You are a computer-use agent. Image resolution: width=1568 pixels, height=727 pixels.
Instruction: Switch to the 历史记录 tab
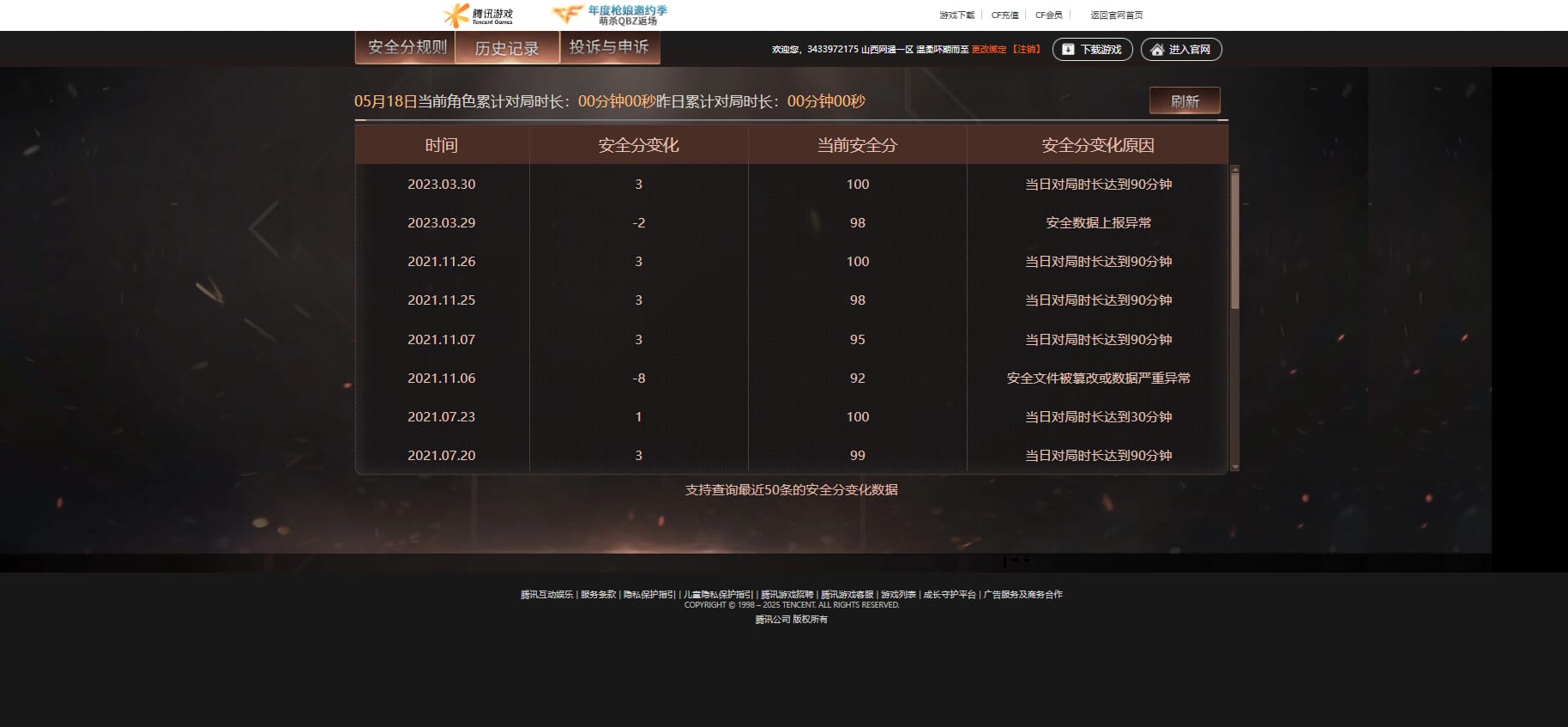click(x=507, y=48)
